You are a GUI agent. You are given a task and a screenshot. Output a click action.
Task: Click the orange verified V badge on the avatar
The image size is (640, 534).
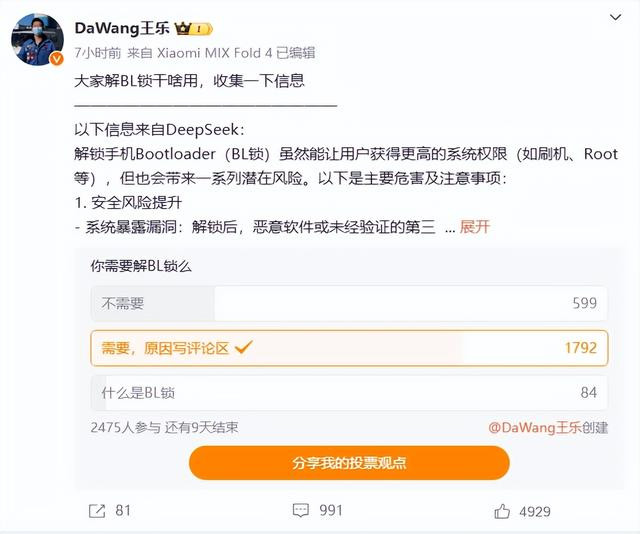56,59
